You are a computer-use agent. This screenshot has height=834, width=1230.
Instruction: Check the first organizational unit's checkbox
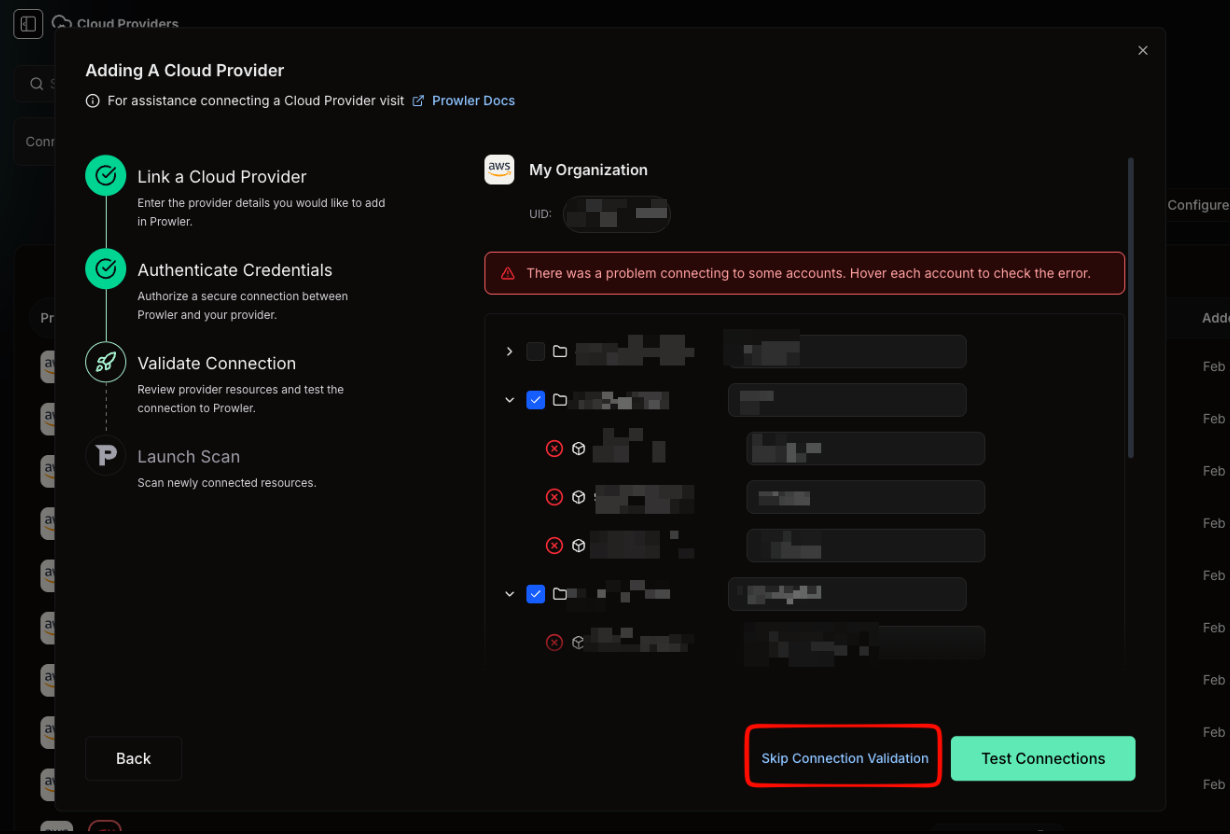click(535, 351)
